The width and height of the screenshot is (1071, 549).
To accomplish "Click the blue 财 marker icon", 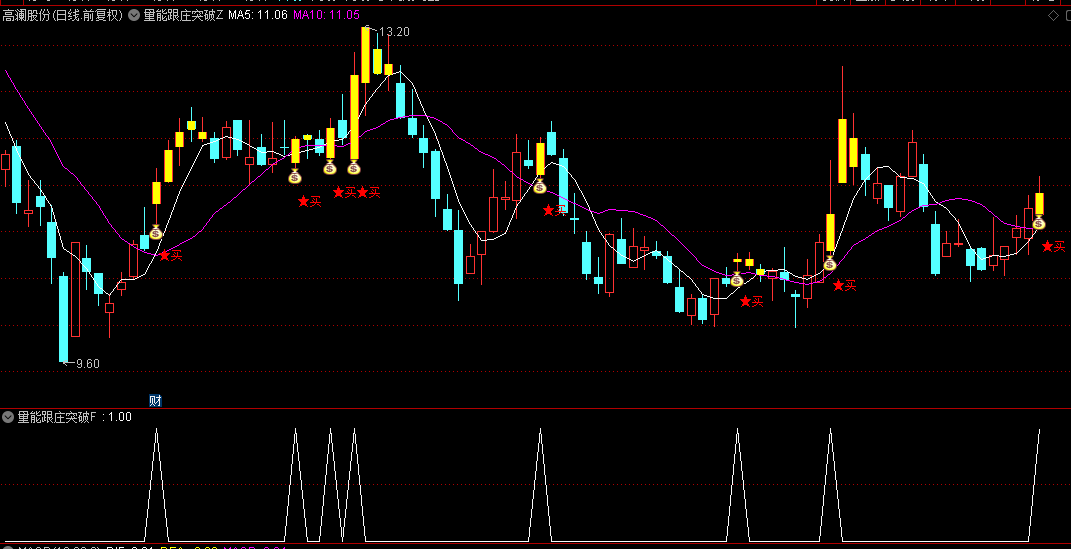I will tap(155, 401).
